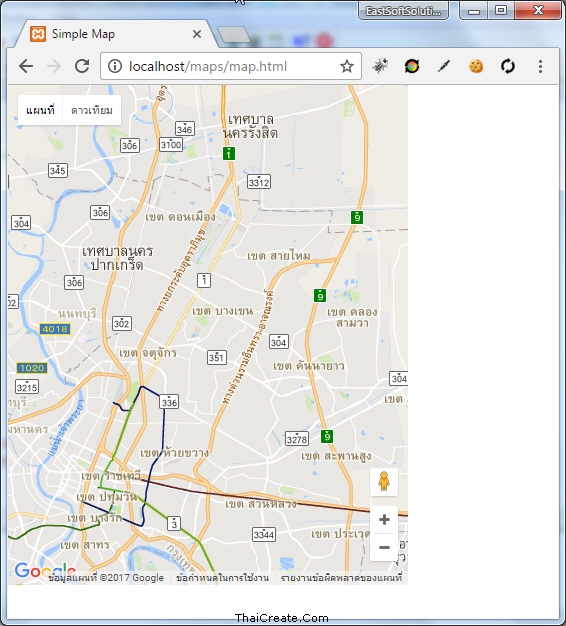
Task: Open the Google logo link on map
Action: (45, 570)
